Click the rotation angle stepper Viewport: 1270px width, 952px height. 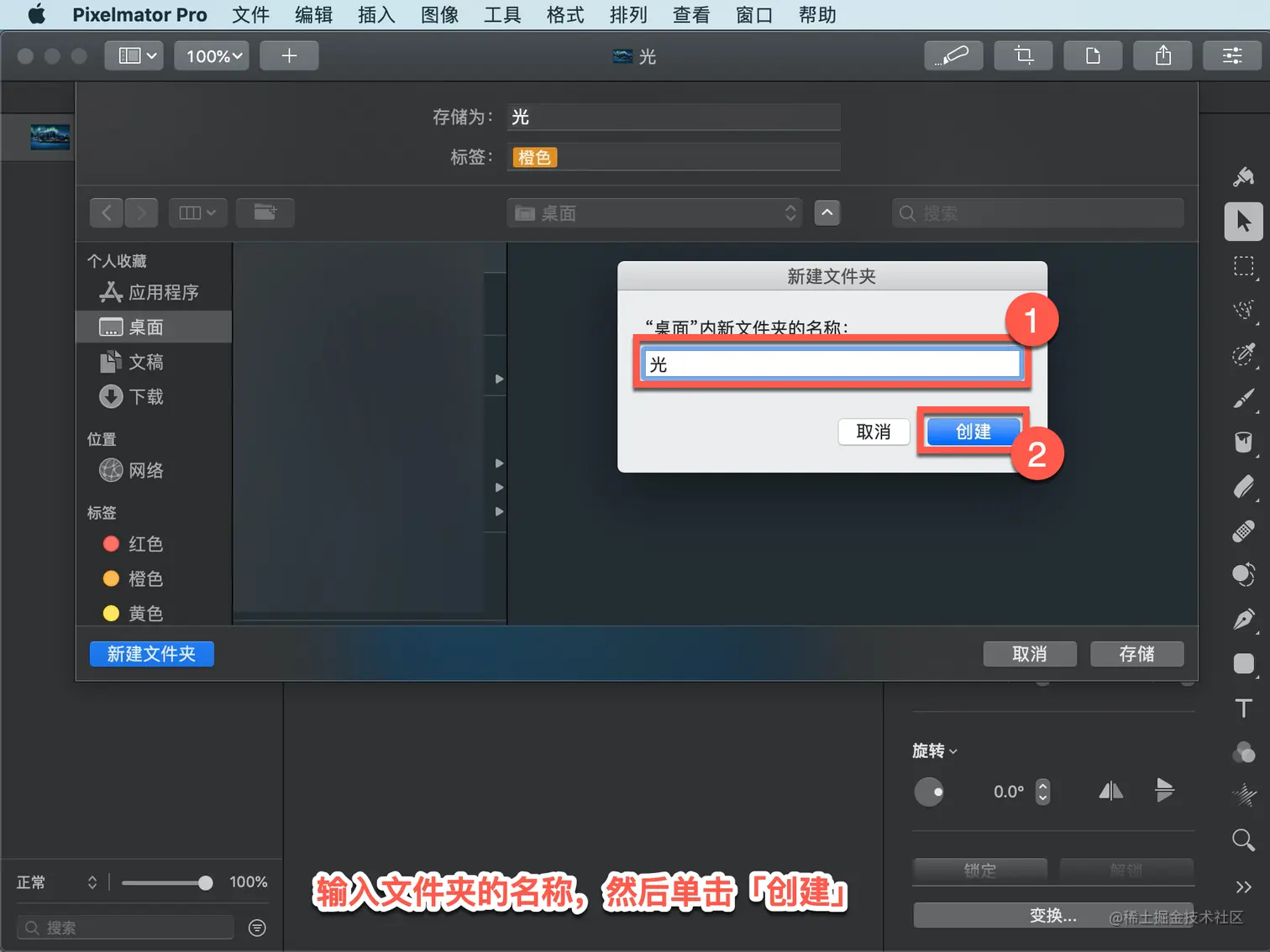[1042, 792]
